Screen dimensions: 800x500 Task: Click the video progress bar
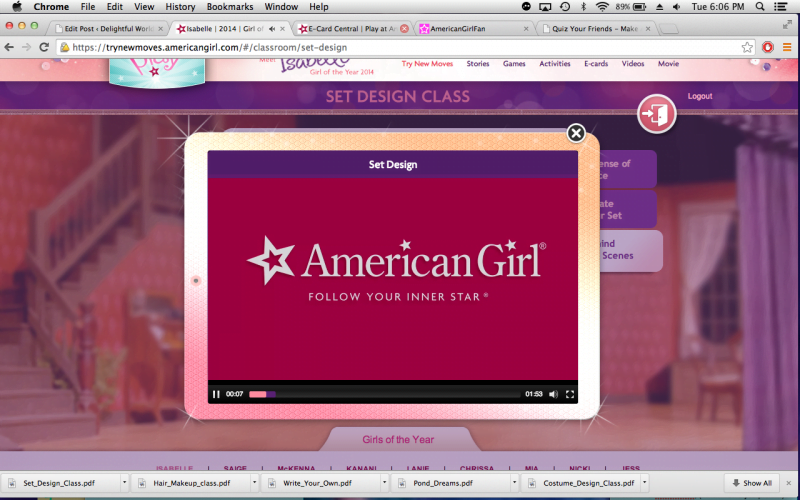[384, 394]
